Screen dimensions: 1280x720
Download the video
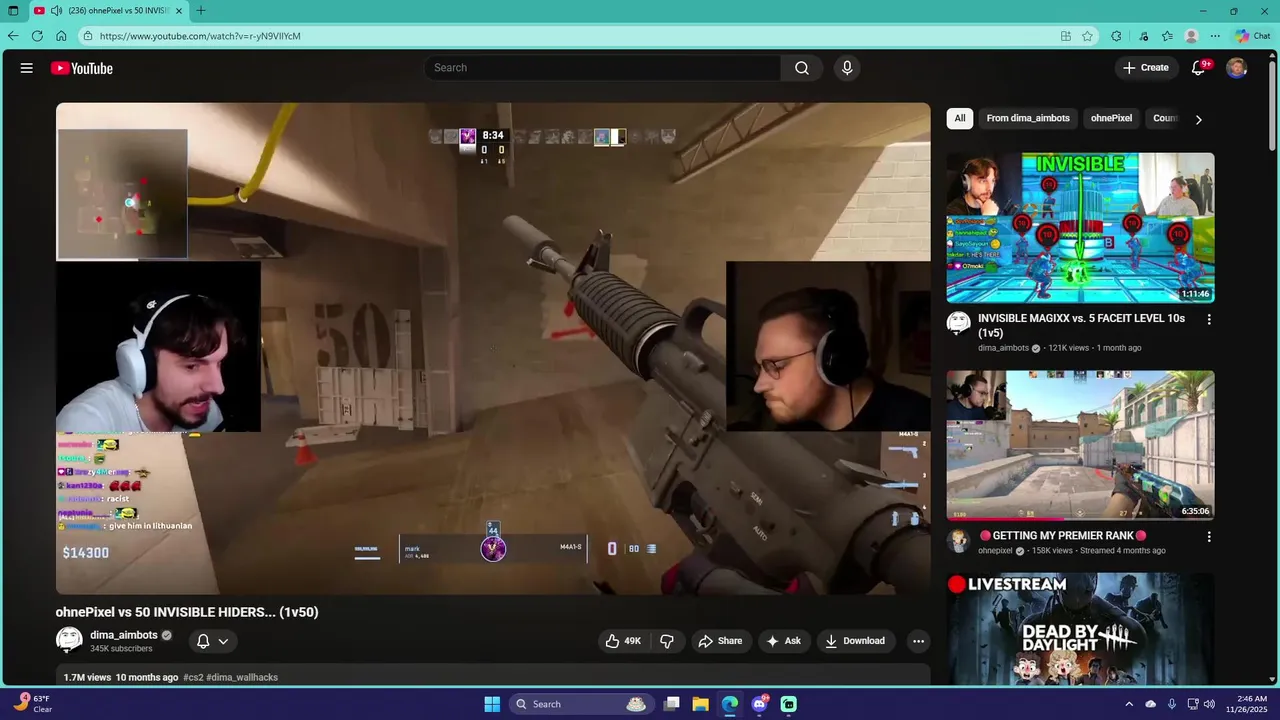(854, 641)
